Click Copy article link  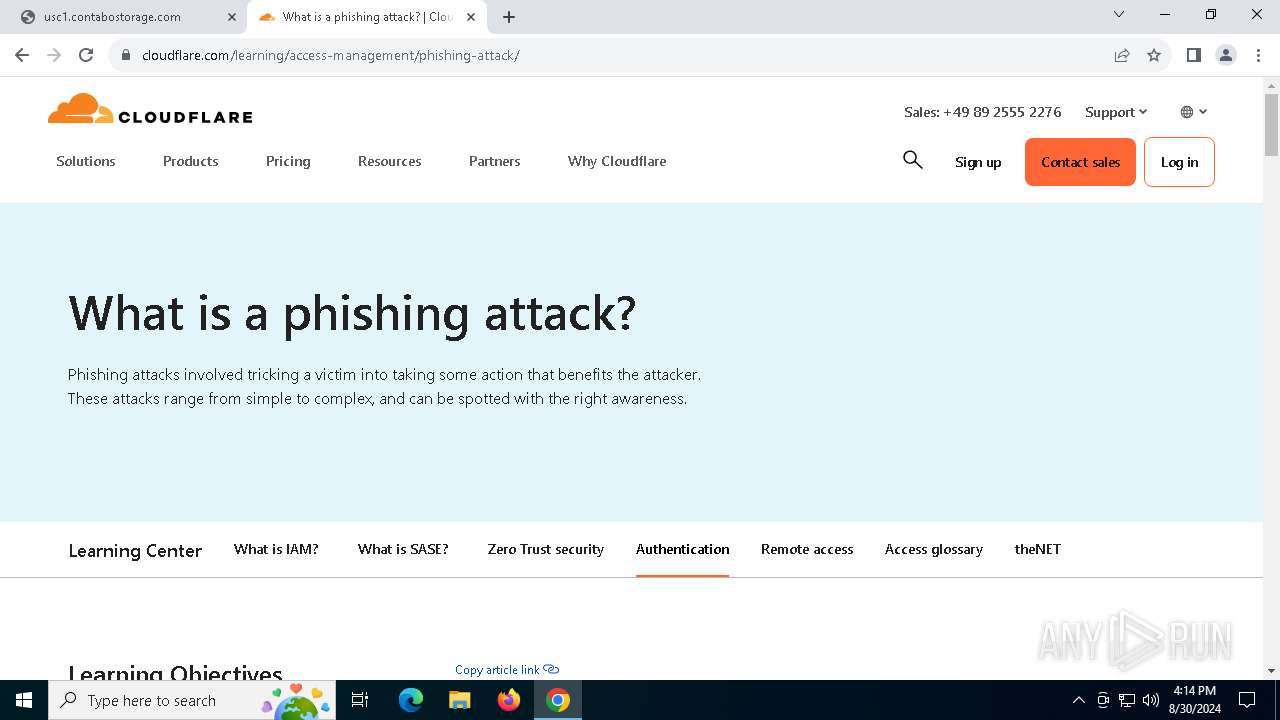tap(507, 670)
